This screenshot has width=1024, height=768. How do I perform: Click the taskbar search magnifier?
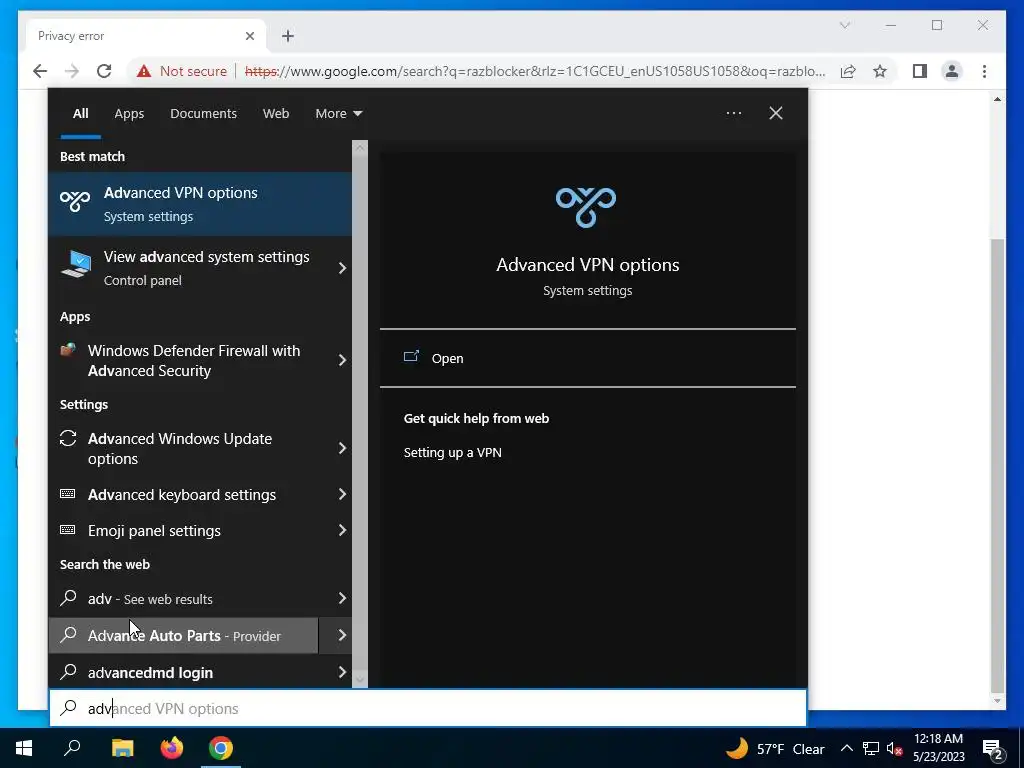pos(72,748)
